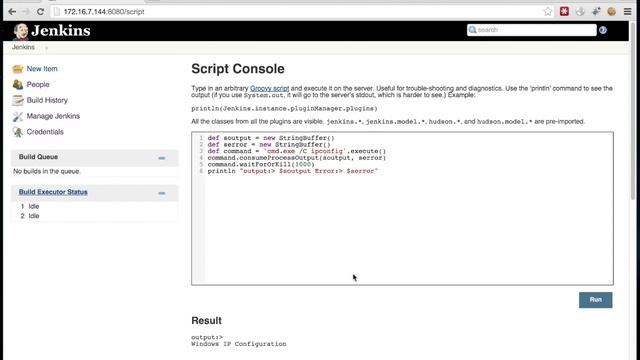
Task: Click the gray globe extension icon
Action: tap(580, 11)
